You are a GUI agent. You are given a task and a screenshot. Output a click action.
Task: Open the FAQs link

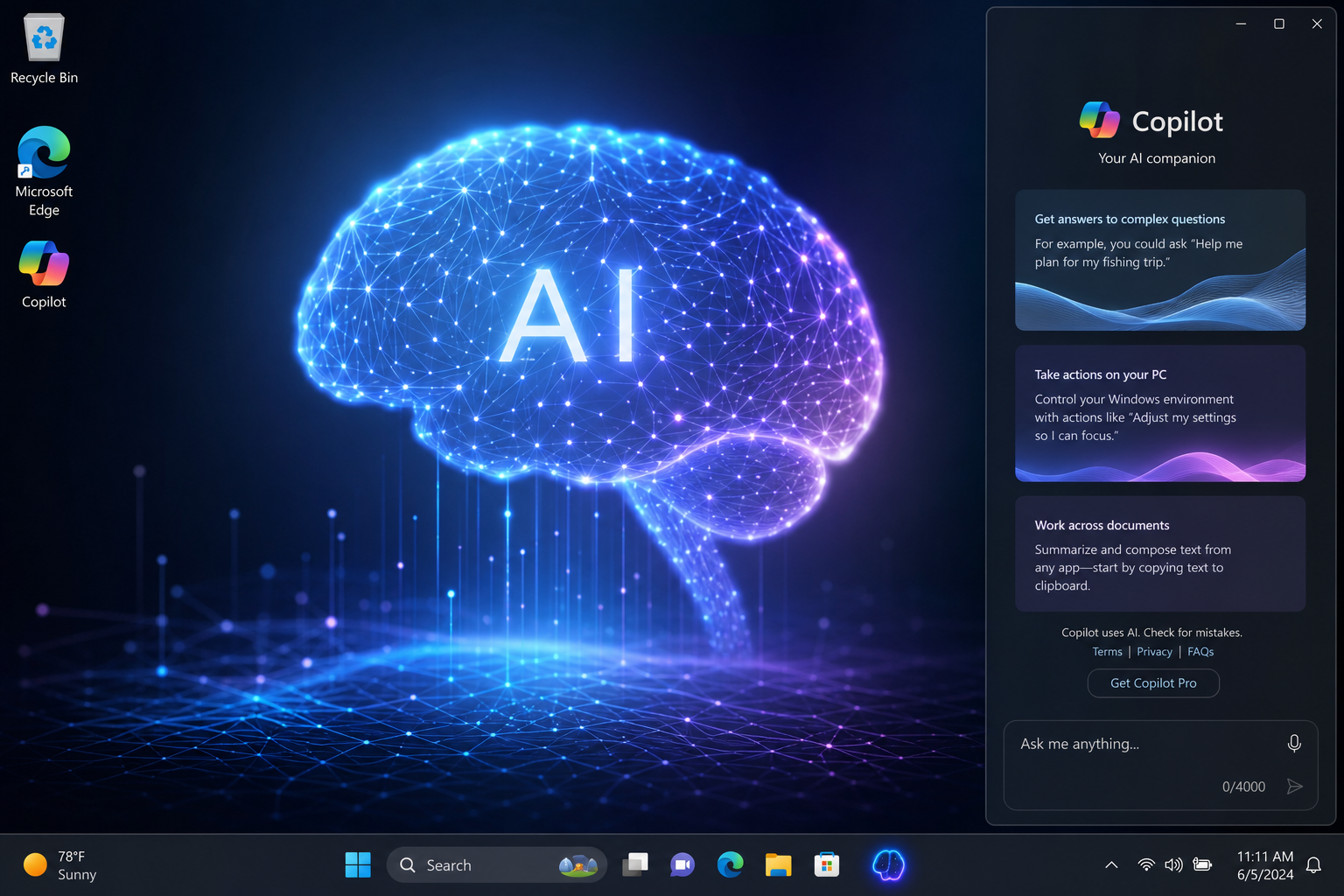point(1200,652)
